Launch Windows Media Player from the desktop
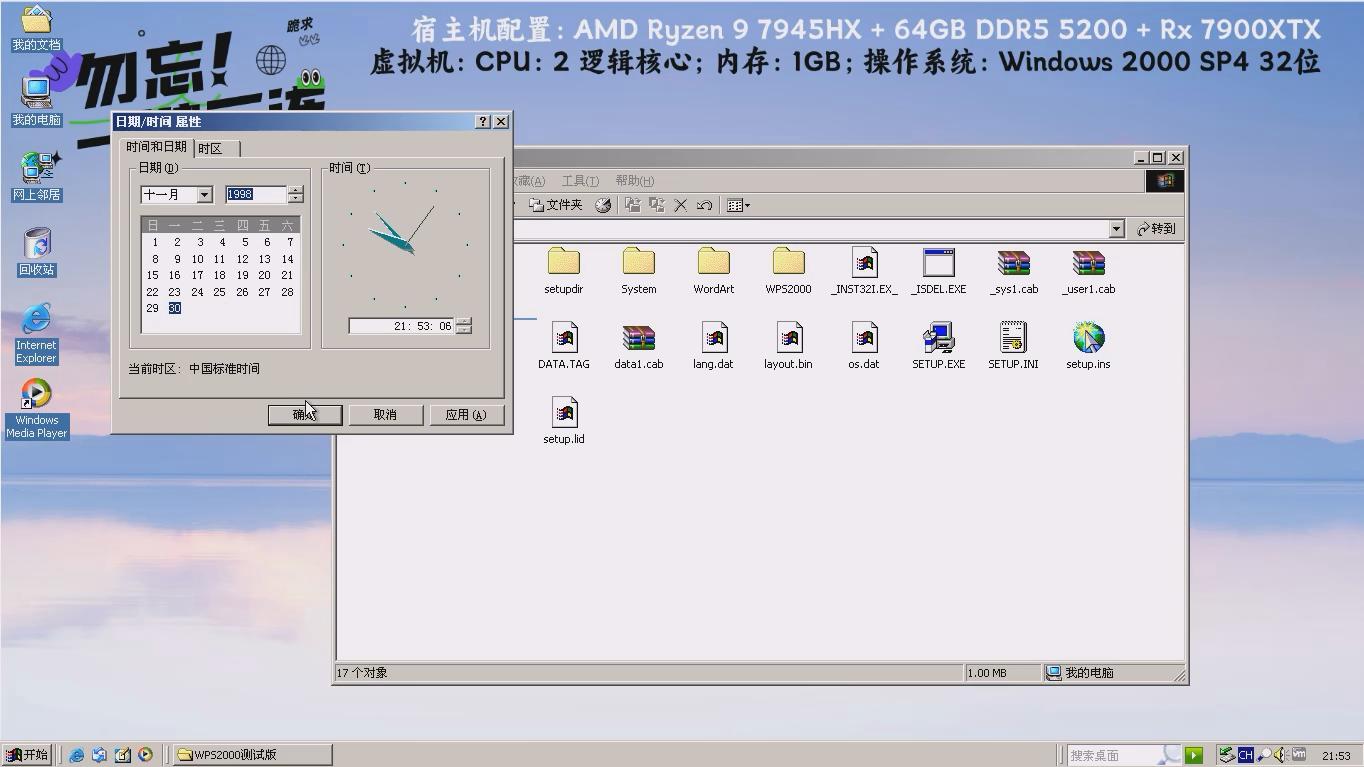The image size is (1364, 767). 35,390
